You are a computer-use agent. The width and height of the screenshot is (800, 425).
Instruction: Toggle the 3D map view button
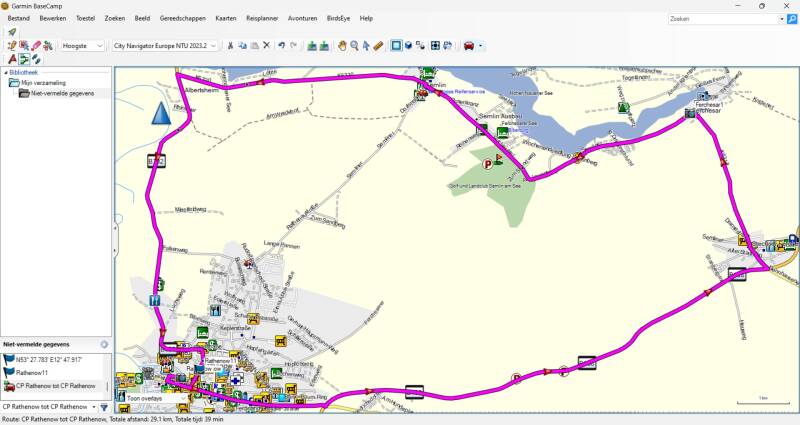[409, 45]
